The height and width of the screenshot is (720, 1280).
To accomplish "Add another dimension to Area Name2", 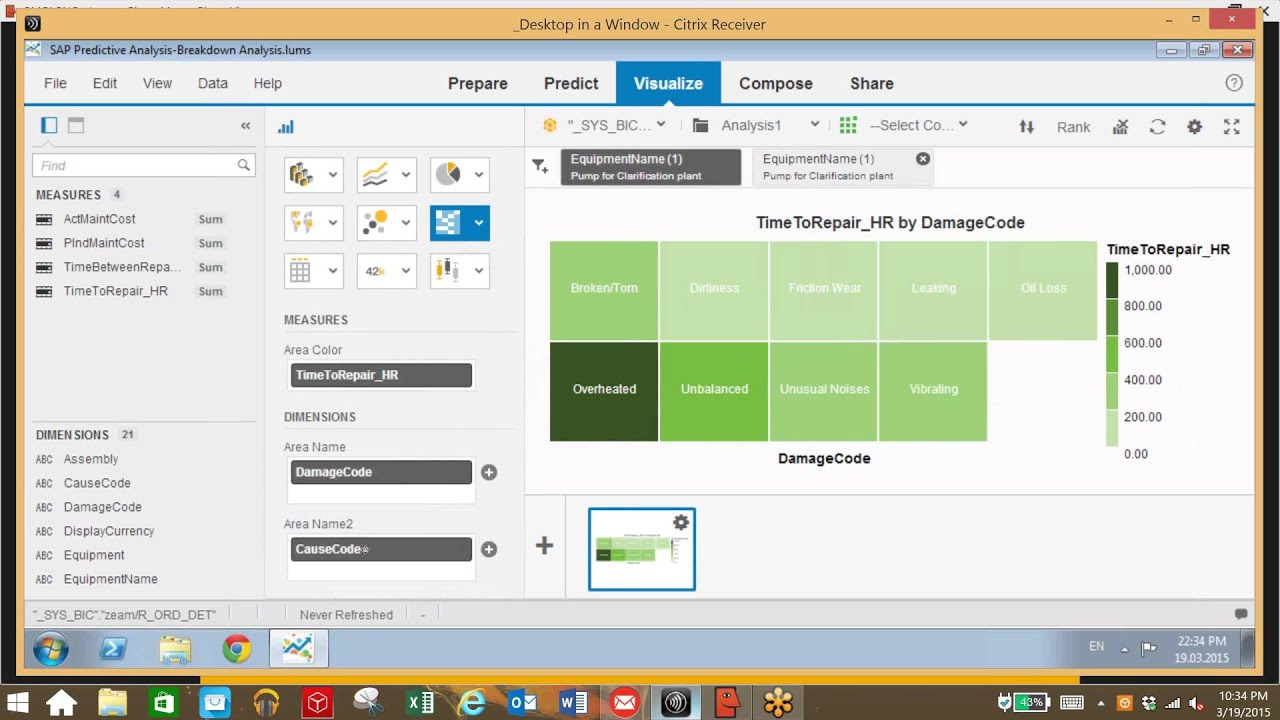I will point(489,549).
